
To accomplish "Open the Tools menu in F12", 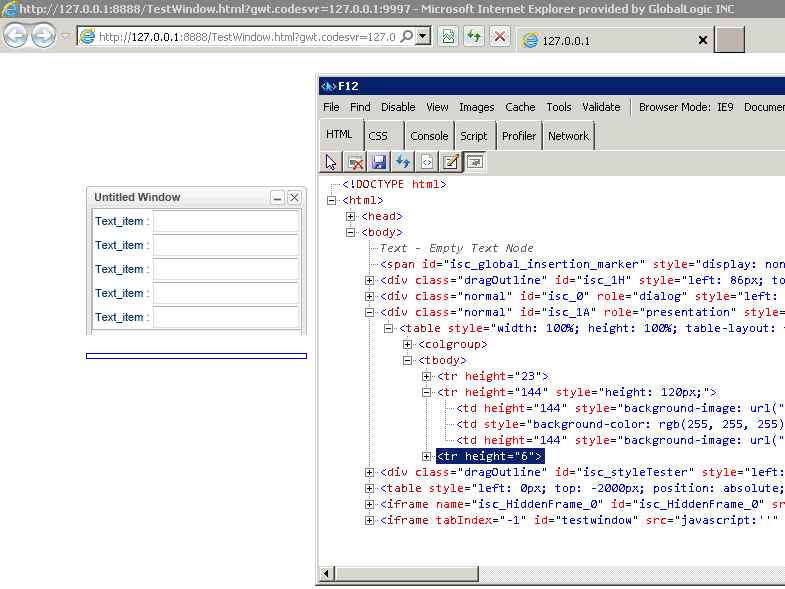I will tap(559, 107).
